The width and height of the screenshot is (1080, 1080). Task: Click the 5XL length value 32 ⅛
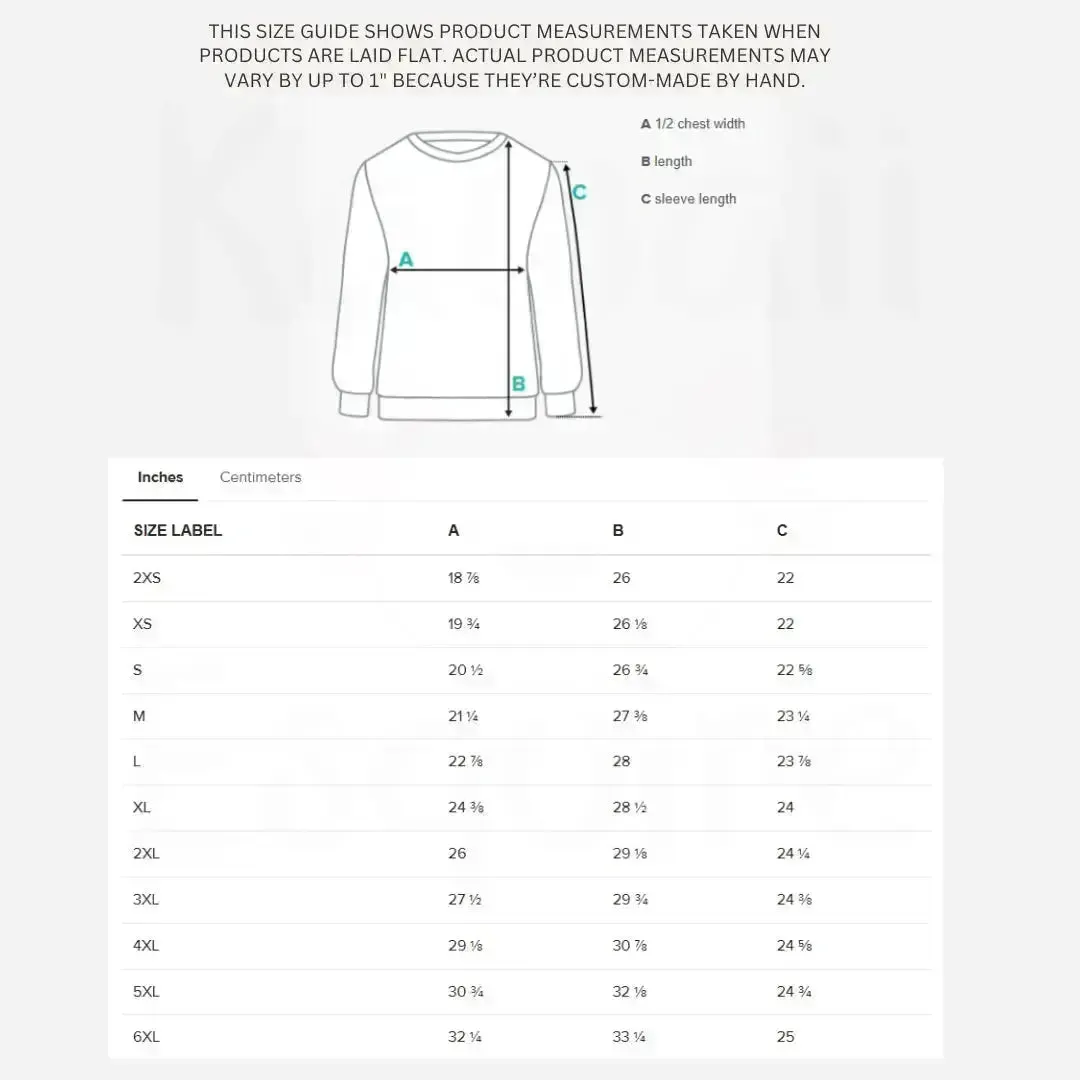coord(630,992)
